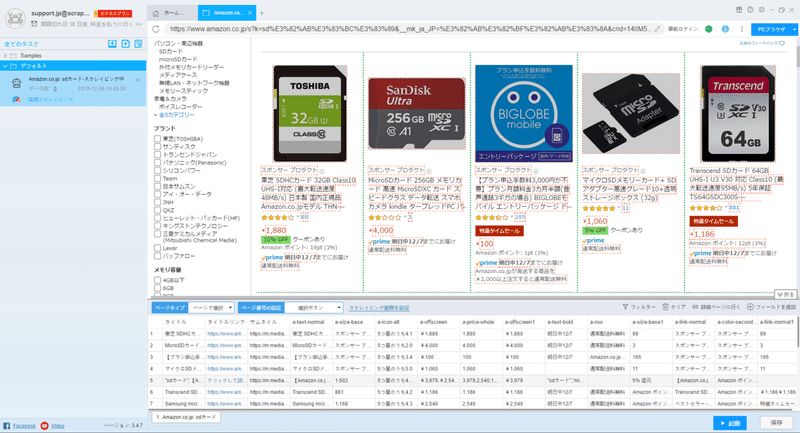Click the ページ番号の設定 tab label
800x433 pixels.
(x=261, y=308)
